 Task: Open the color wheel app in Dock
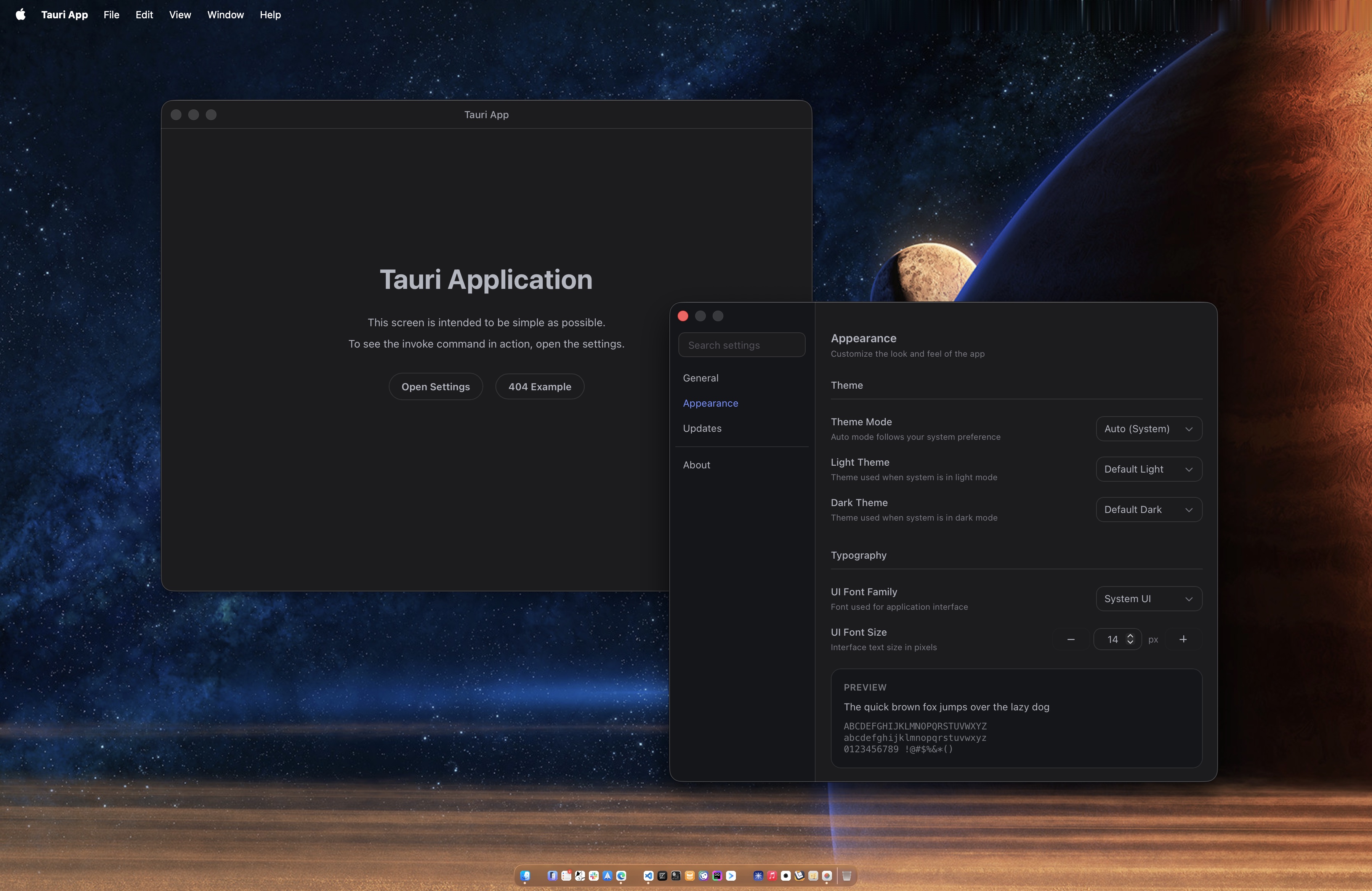click(827, 875)
